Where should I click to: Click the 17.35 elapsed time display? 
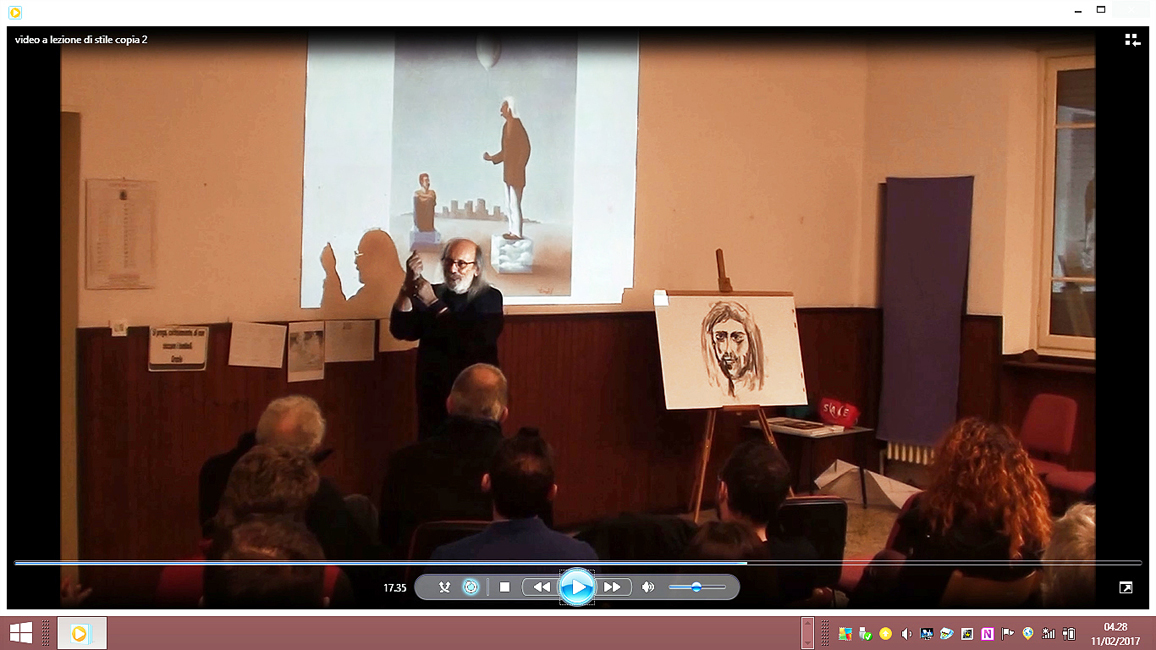394,588
